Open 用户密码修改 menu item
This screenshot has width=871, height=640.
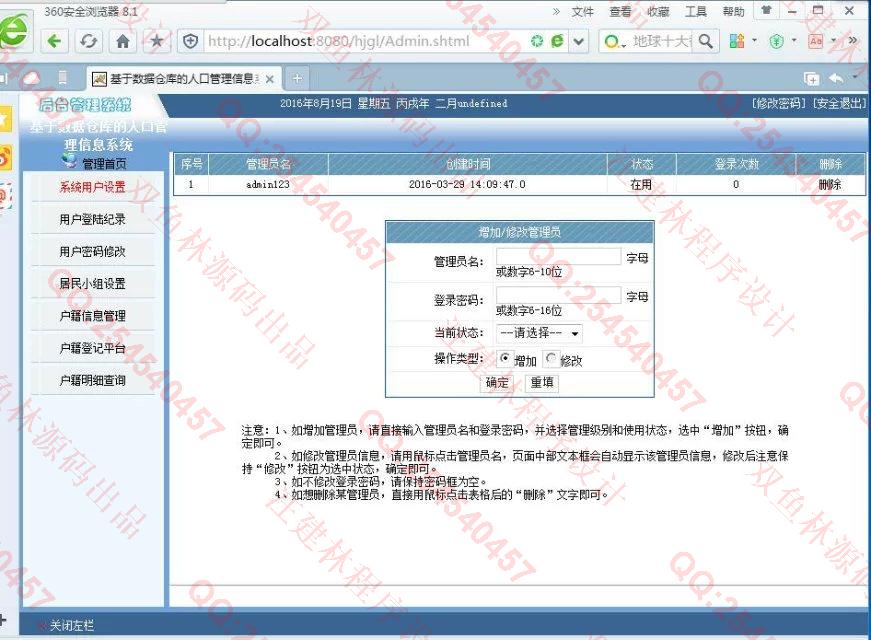click(x=93, y=252)
